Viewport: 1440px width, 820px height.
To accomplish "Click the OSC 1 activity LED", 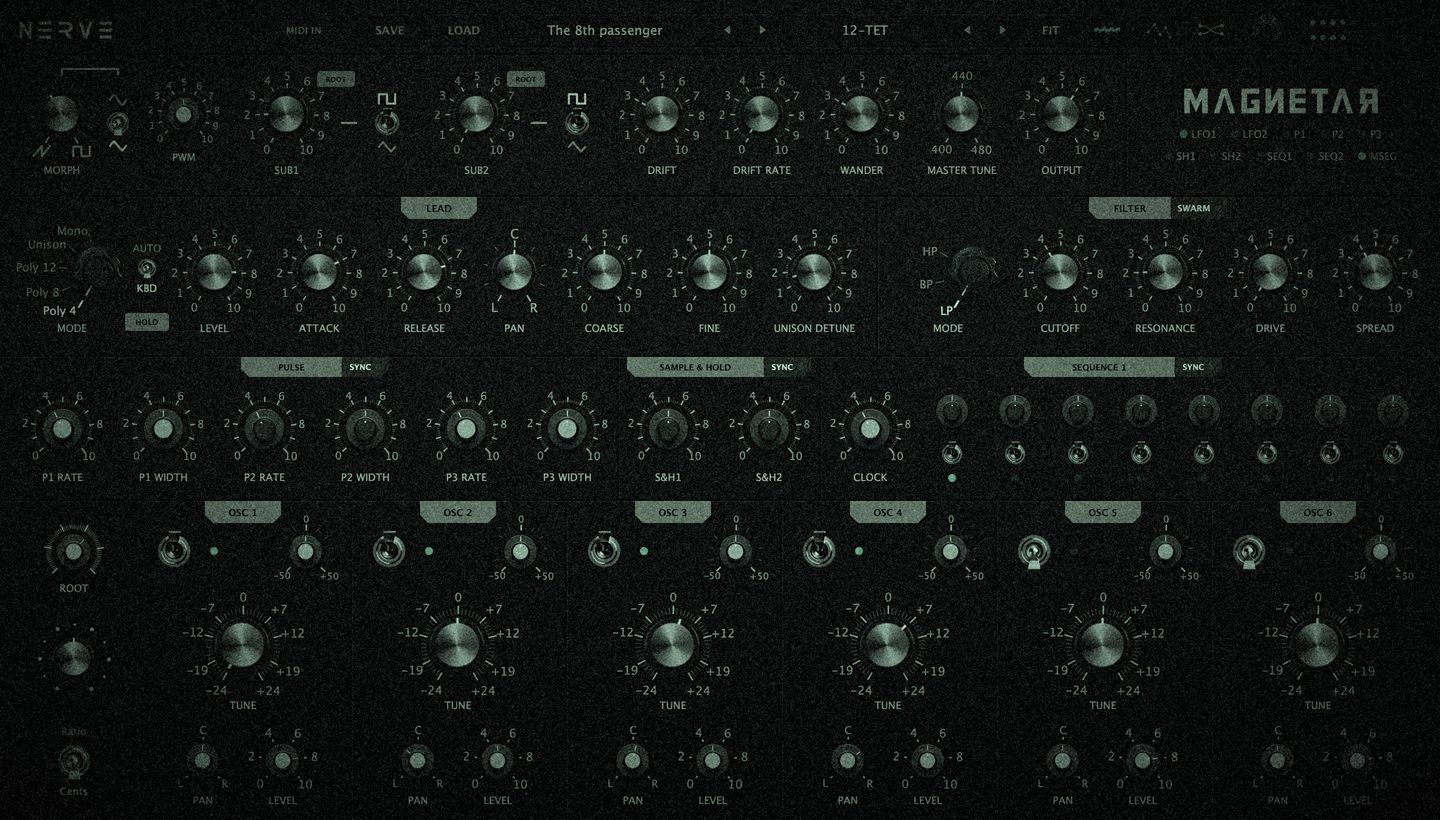I will tap(214, 551).
